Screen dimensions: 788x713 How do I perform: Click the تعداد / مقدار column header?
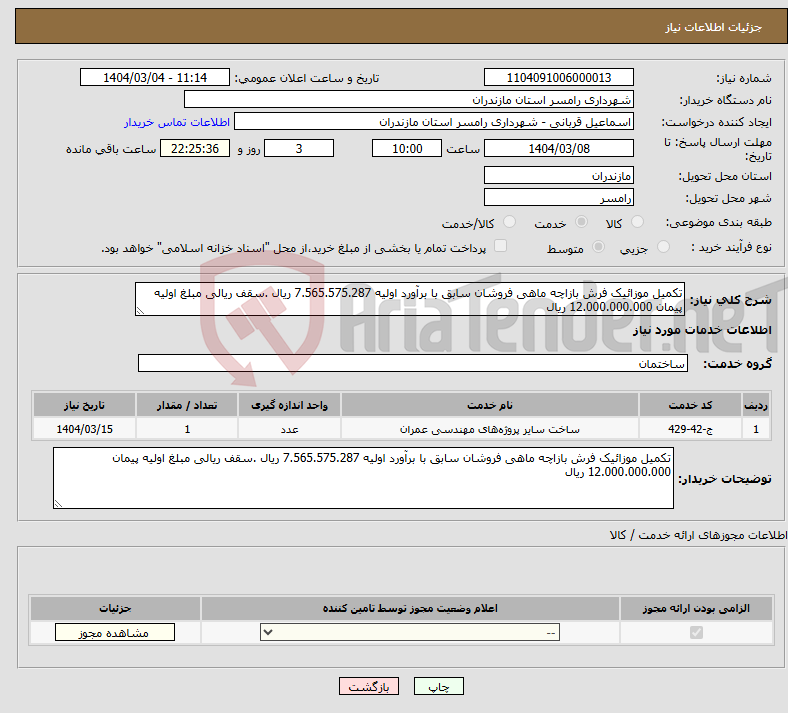187,405
